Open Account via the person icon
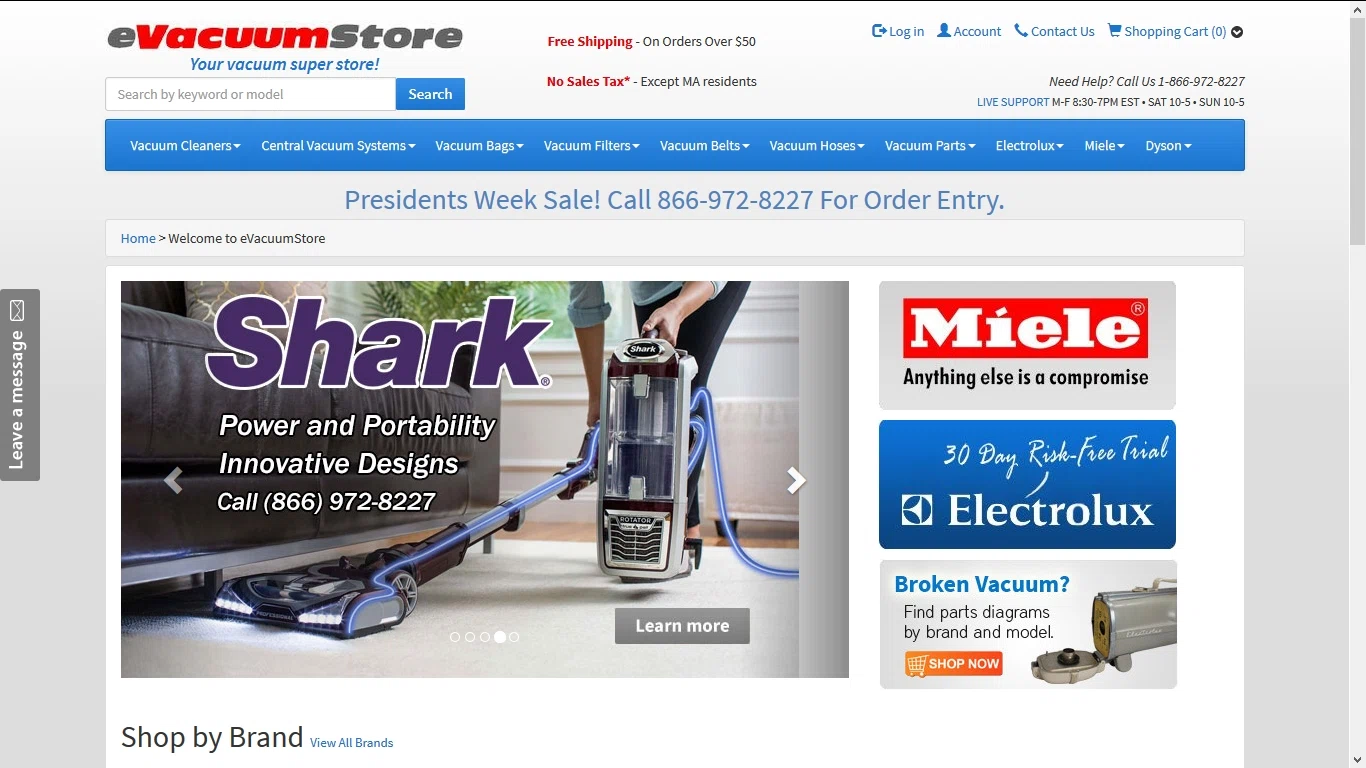Image resolution: width=1366 pixels, height=768 pixels. pyautogui.click(x=944, y=31)
